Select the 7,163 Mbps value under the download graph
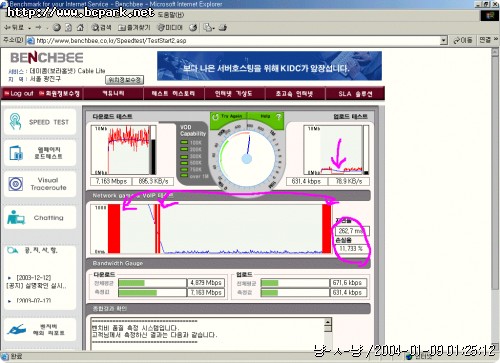 [111, 181]
